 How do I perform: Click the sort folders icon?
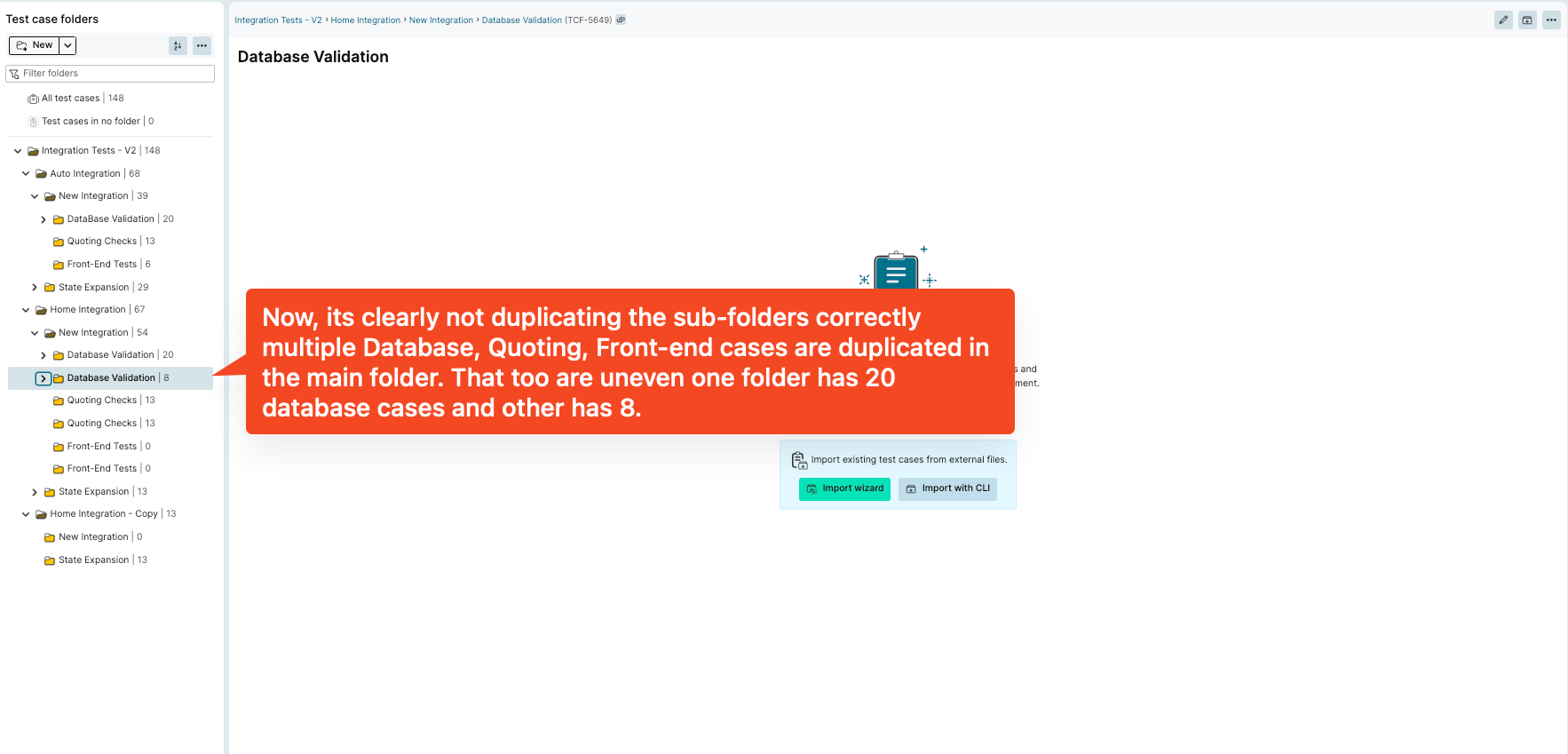[178, 45]
